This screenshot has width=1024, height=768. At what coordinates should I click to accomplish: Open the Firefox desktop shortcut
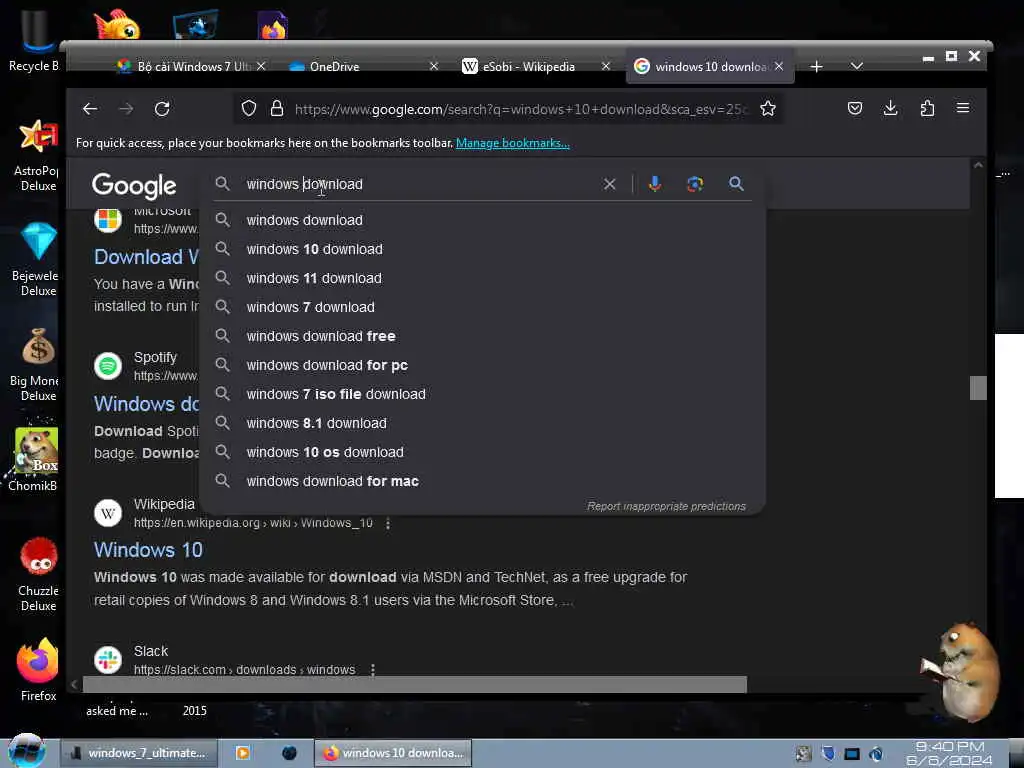[x=38, y=671]
